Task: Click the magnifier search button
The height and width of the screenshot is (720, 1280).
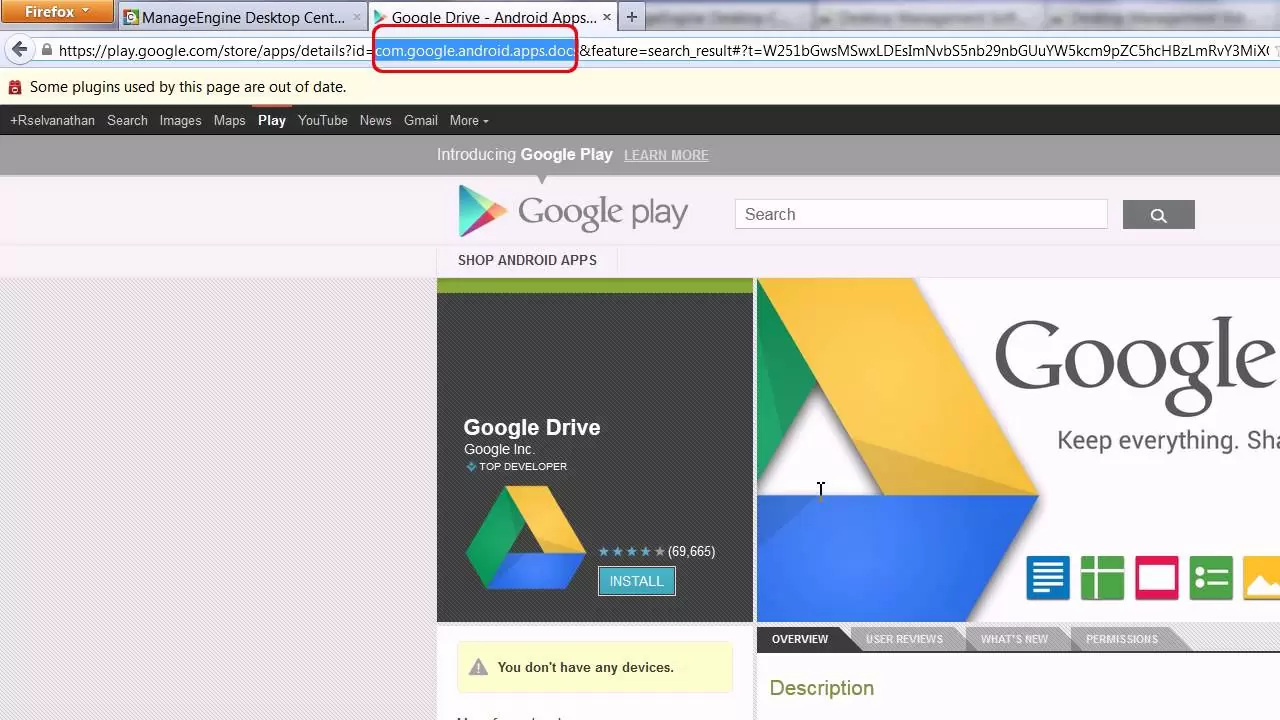Action: pos(1158,215)
